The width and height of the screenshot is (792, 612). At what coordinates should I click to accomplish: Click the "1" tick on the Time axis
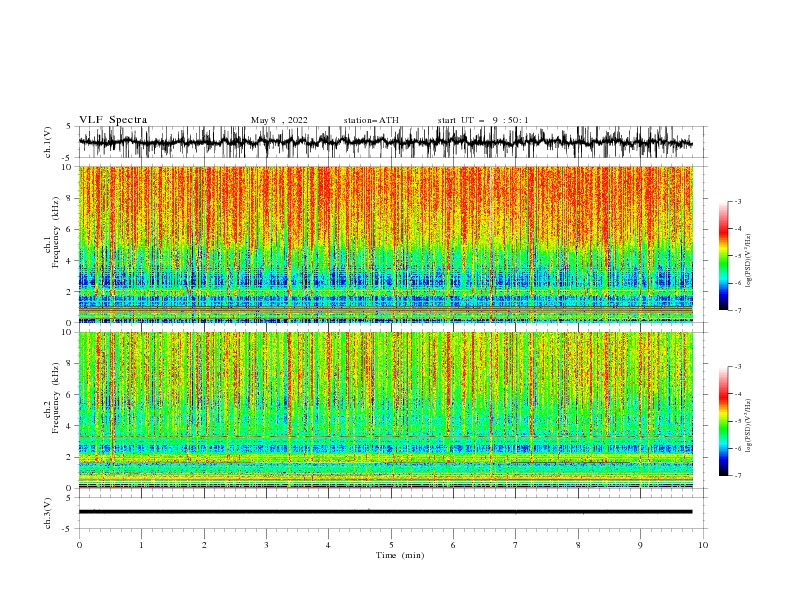click(x=141, y=545)
